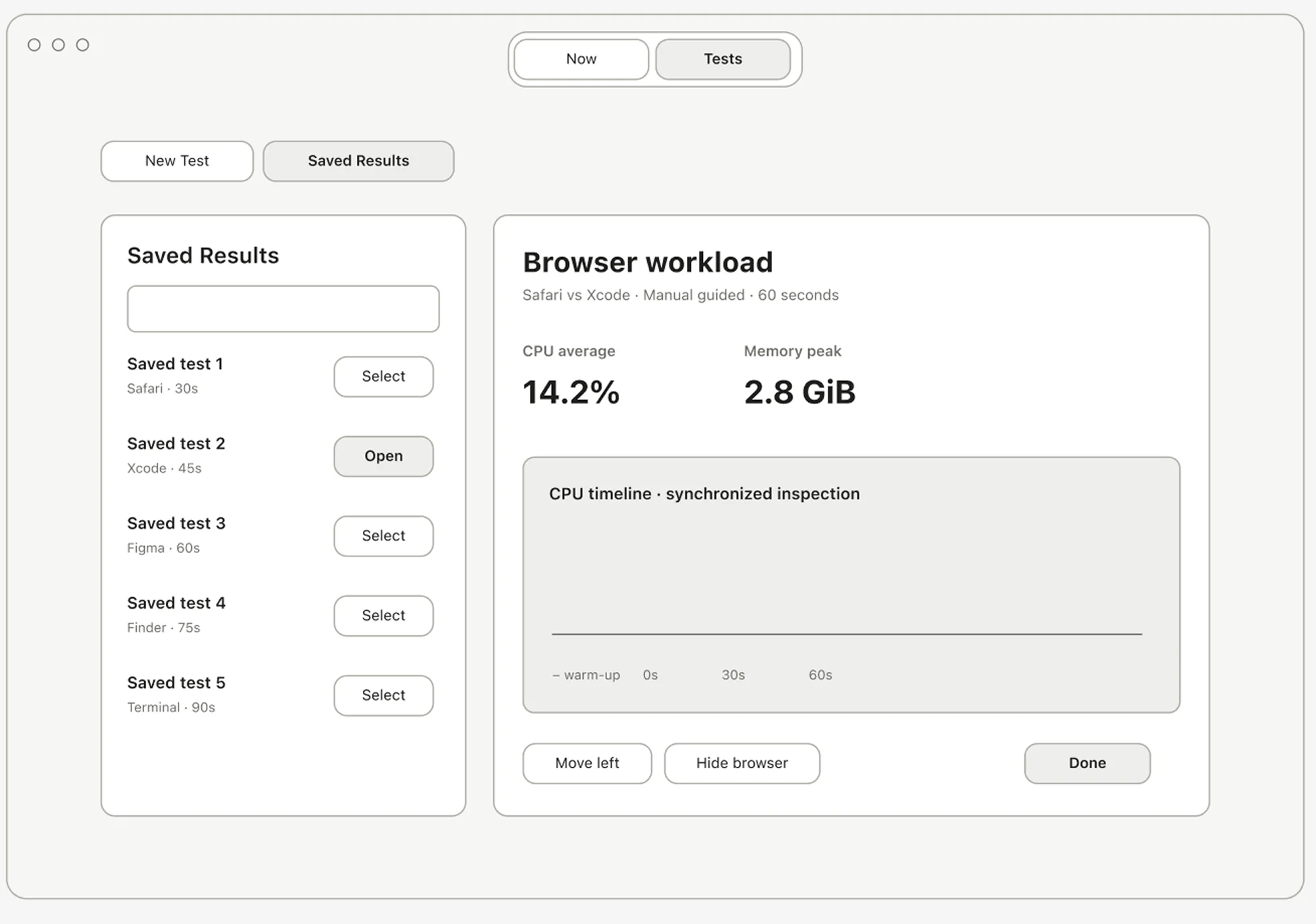The width and height of the screenshot is (1316, 924).
Task: Select Saved test 4 Finder
Action: pos(384,615)
